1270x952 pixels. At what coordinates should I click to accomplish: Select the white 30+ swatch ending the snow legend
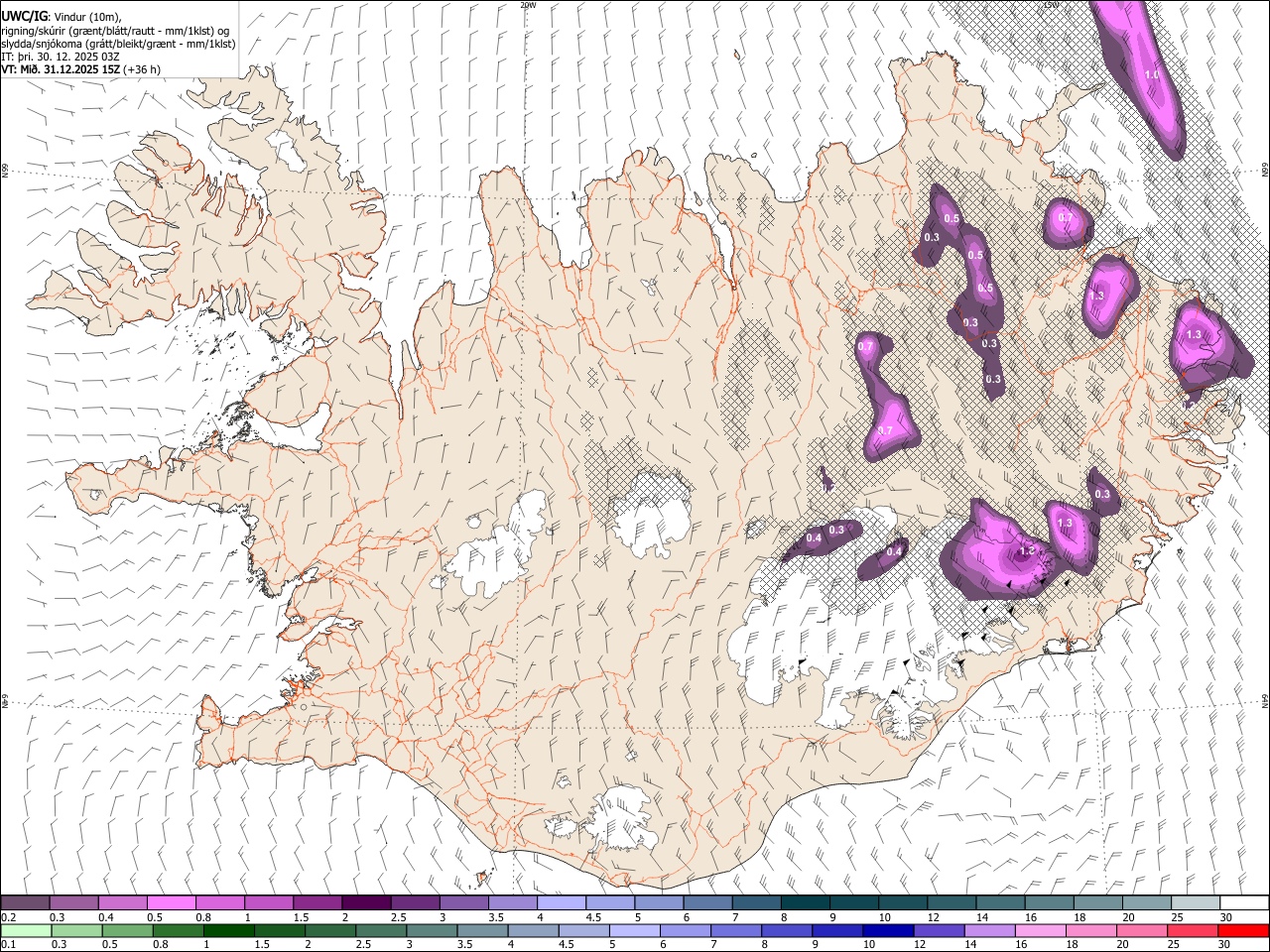click(1244, 902)
